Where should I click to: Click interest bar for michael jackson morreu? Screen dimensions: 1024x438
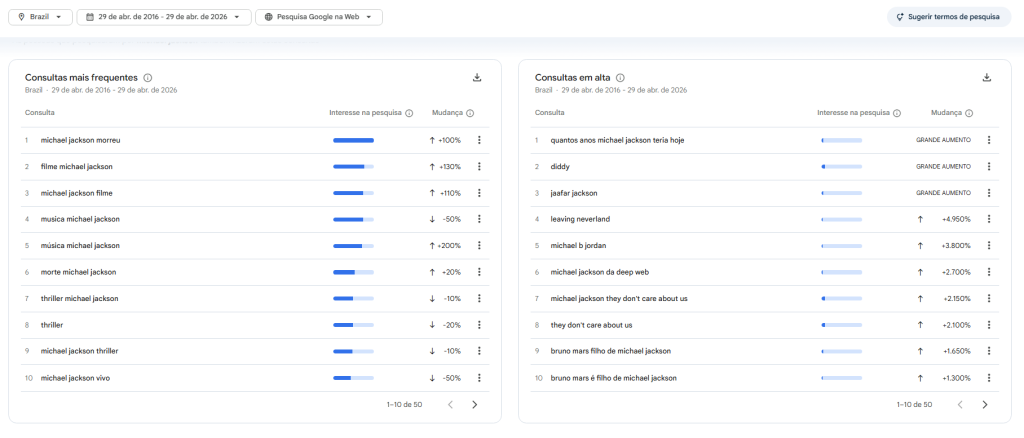click(353, 140)
